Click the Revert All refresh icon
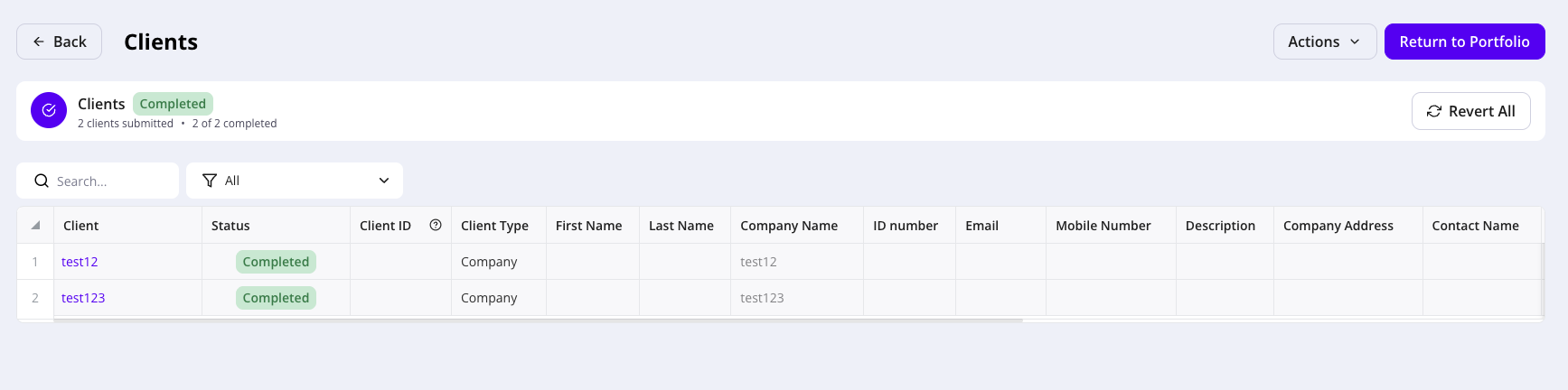 click(1434, 111)
